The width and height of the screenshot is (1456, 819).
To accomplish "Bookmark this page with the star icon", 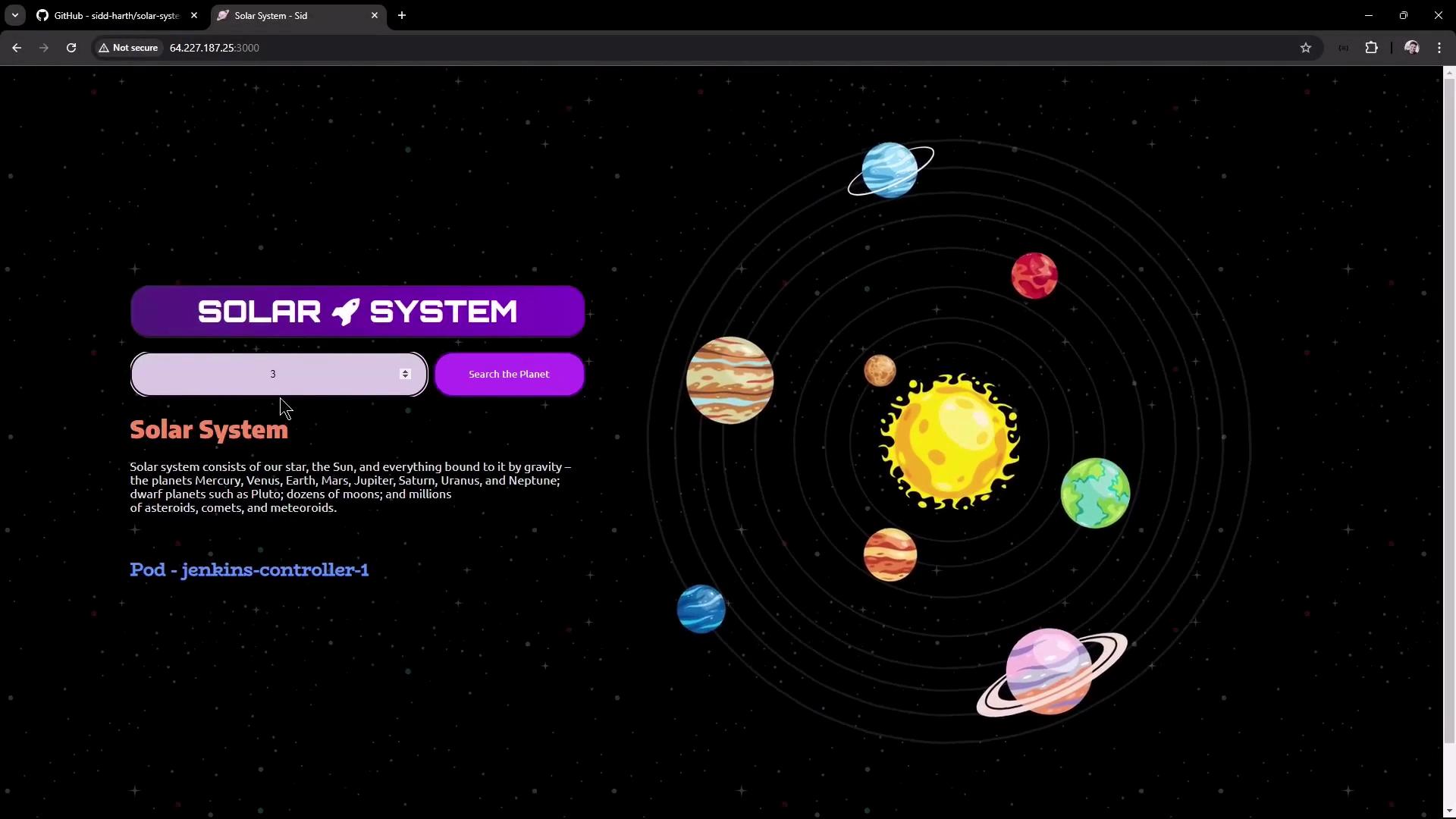I will coord(1306,48).
